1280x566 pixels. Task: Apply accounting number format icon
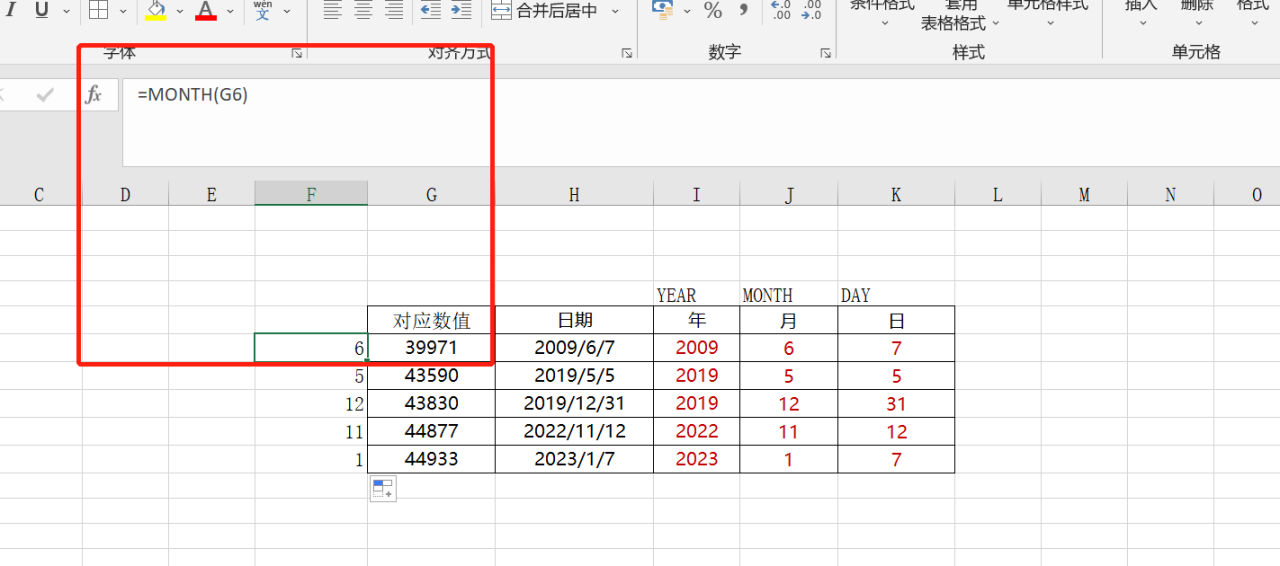662,10
